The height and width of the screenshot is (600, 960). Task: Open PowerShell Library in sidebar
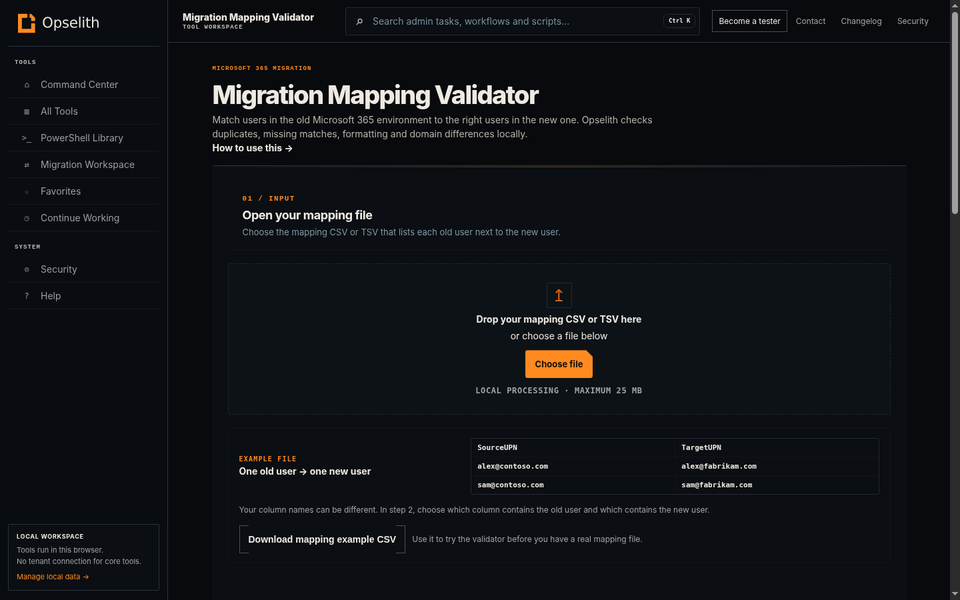(x=83, y=138)
